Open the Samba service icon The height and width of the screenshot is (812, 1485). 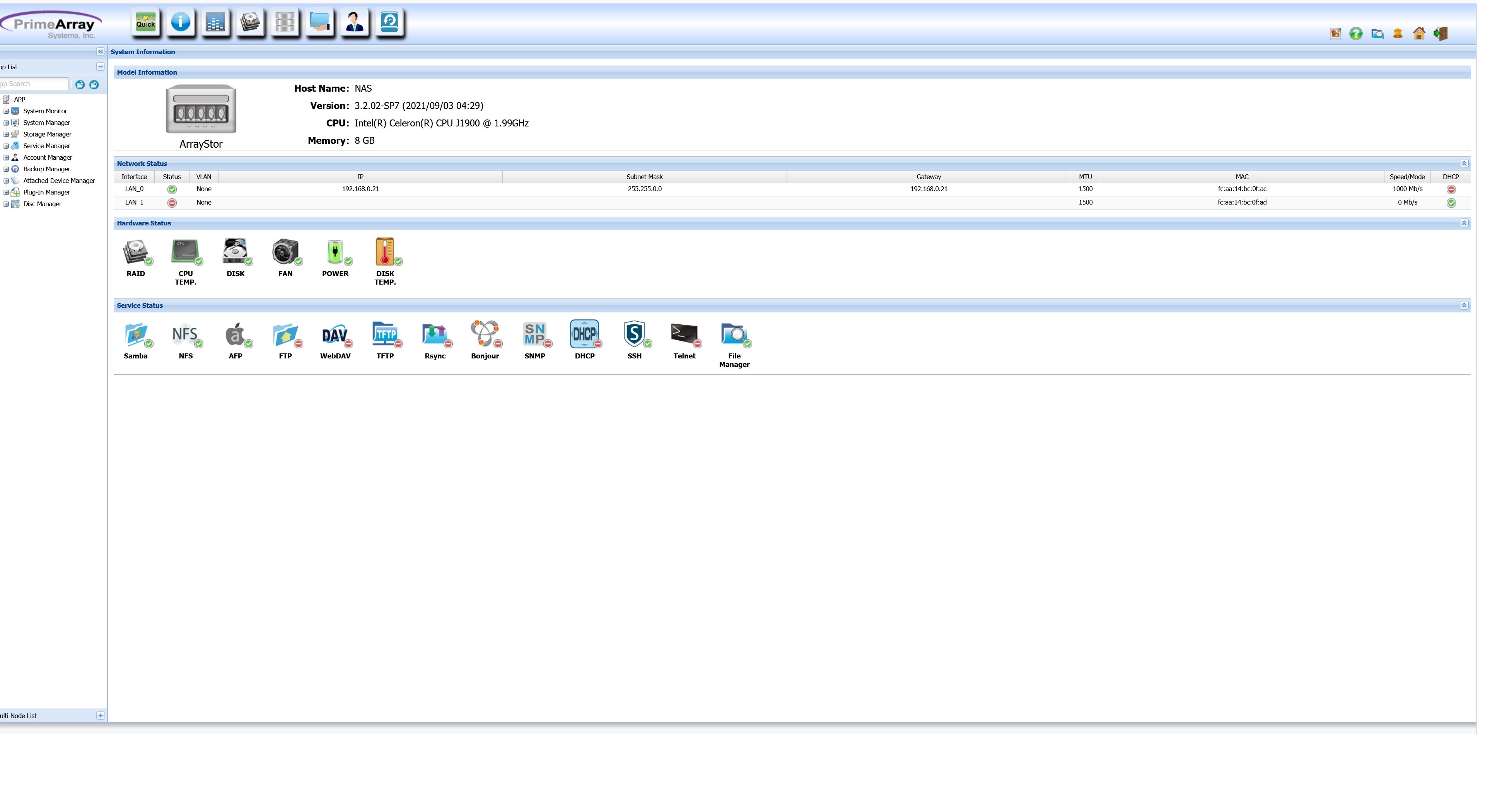click(x=136, y=334)
